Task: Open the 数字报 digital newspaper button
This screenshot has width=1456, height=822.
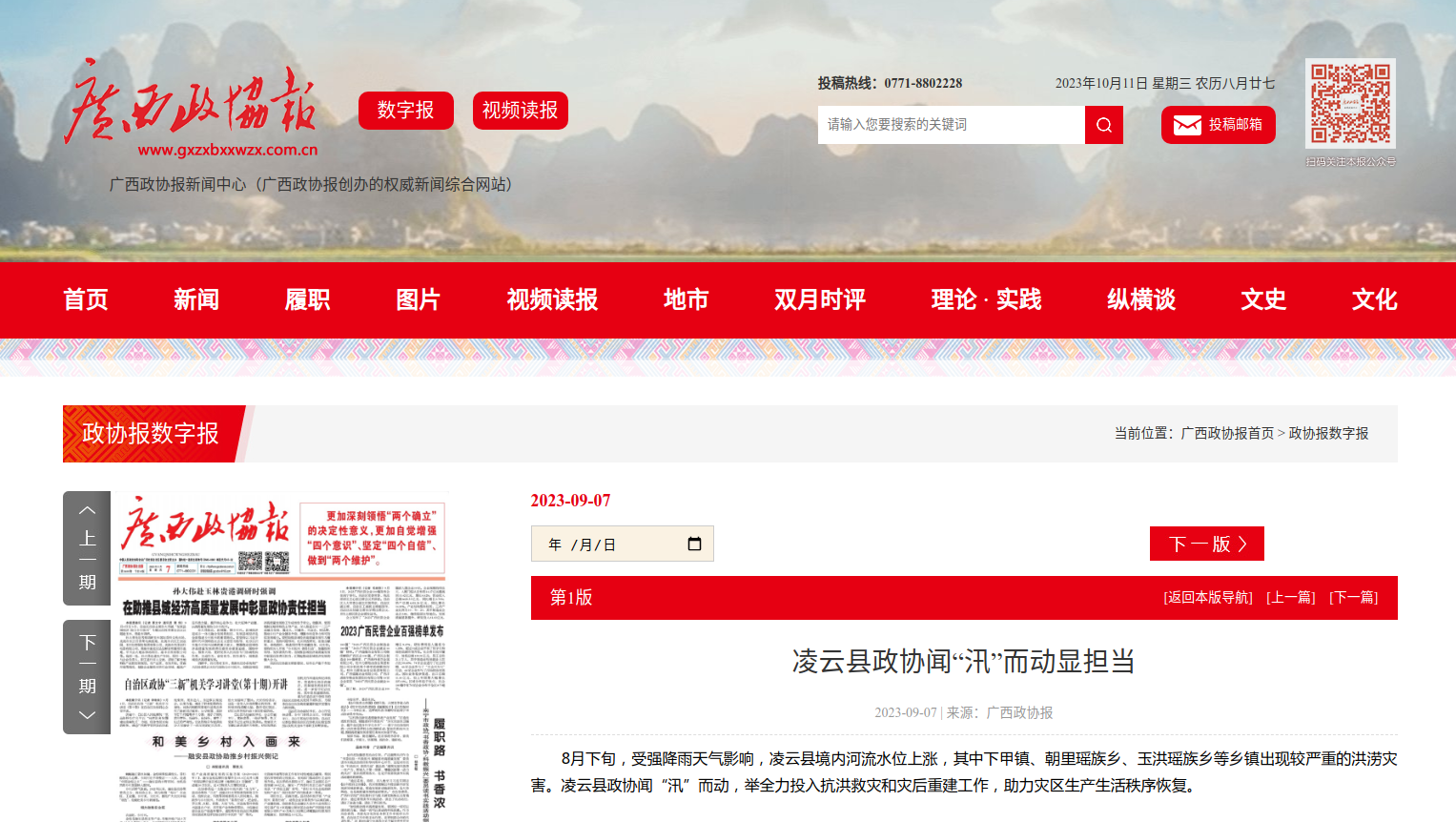Action: click(405, 111)
